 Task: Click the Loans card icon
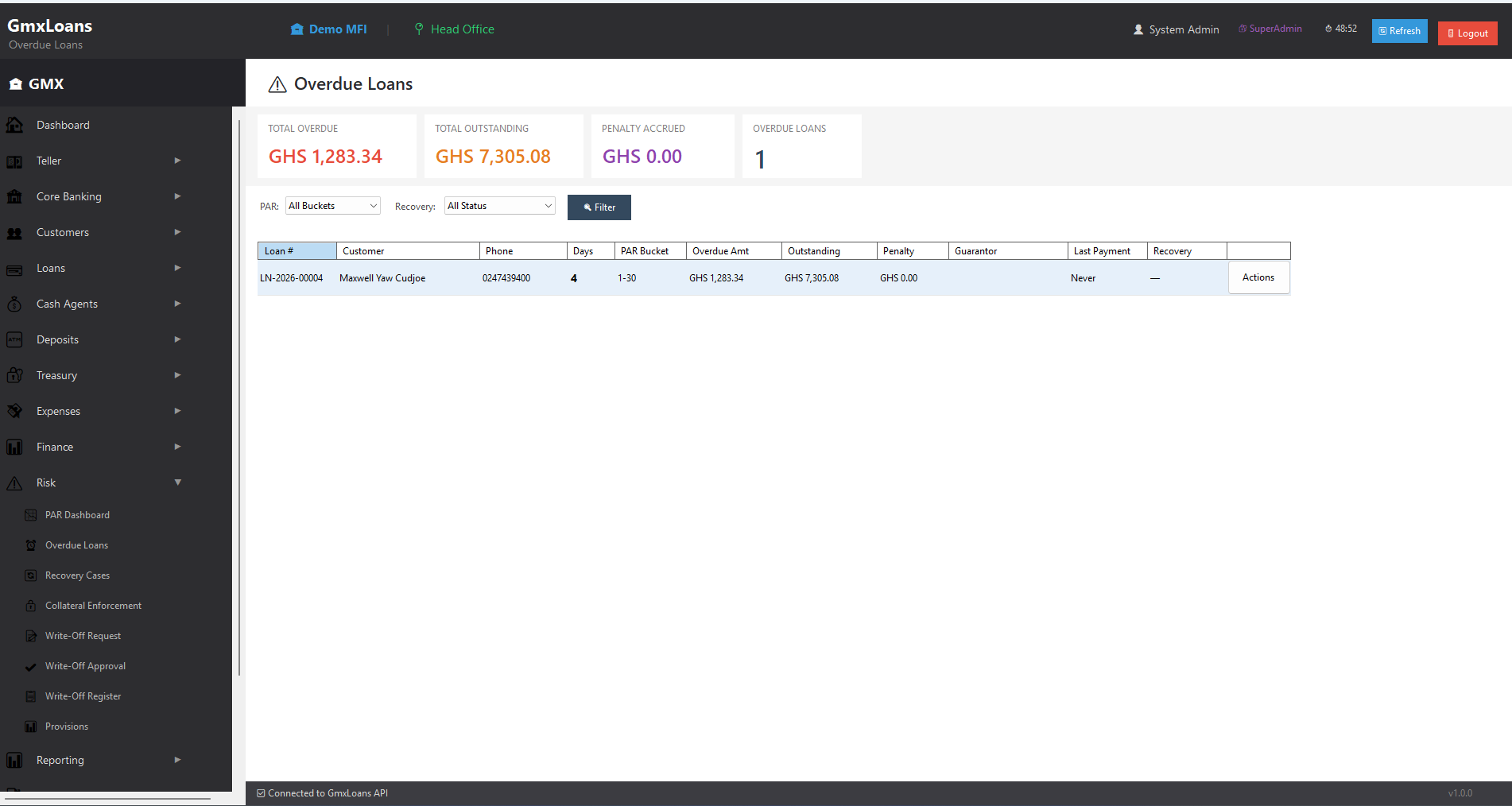(x=14, y=269)
